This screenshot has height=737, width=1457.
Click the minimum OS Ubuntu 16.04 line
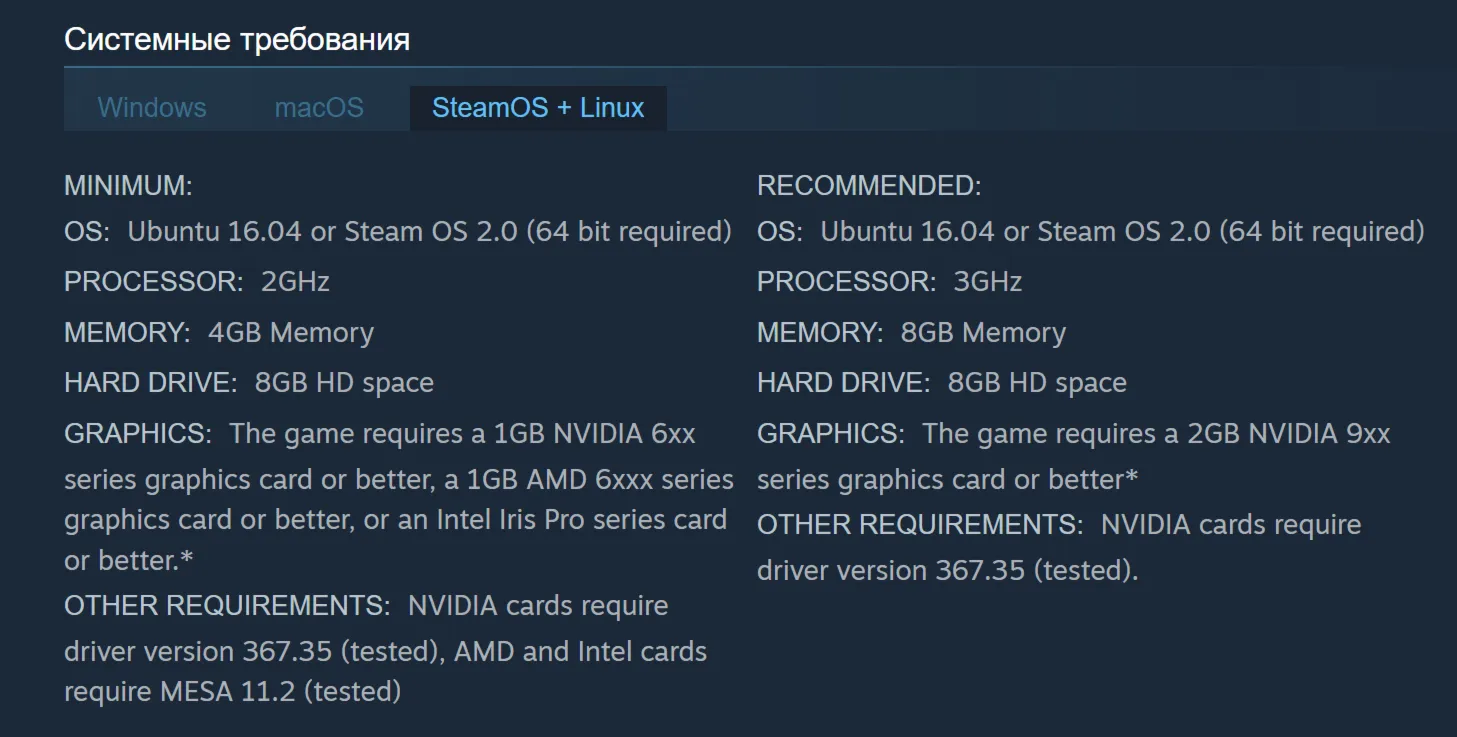398,232
